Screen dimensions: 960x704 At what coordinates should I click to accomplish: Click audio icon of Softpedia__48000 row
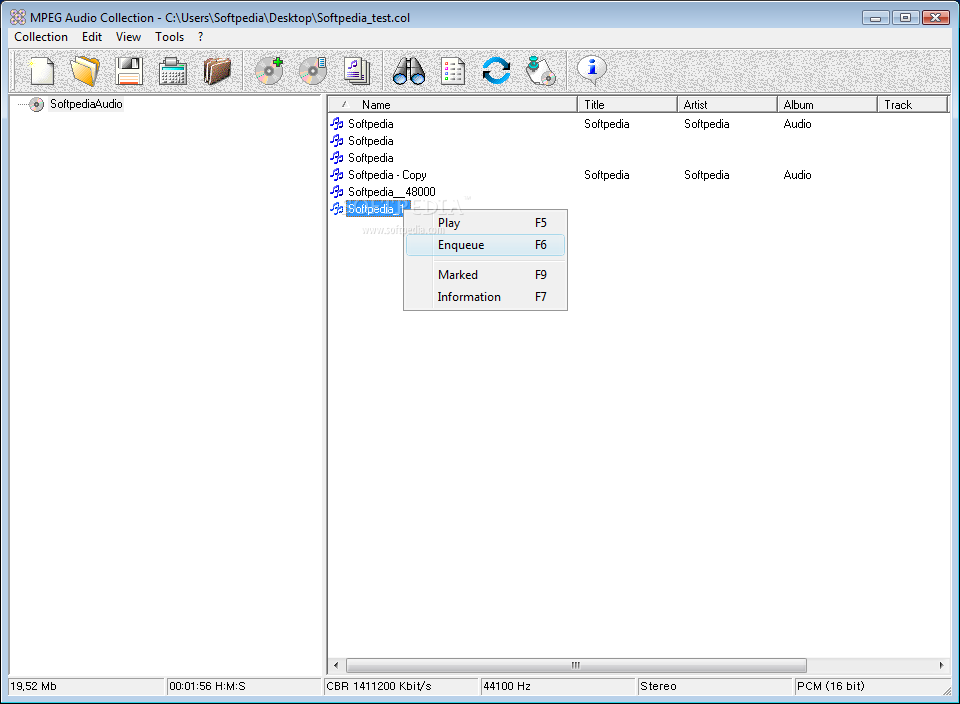click(x=337, y=192)
